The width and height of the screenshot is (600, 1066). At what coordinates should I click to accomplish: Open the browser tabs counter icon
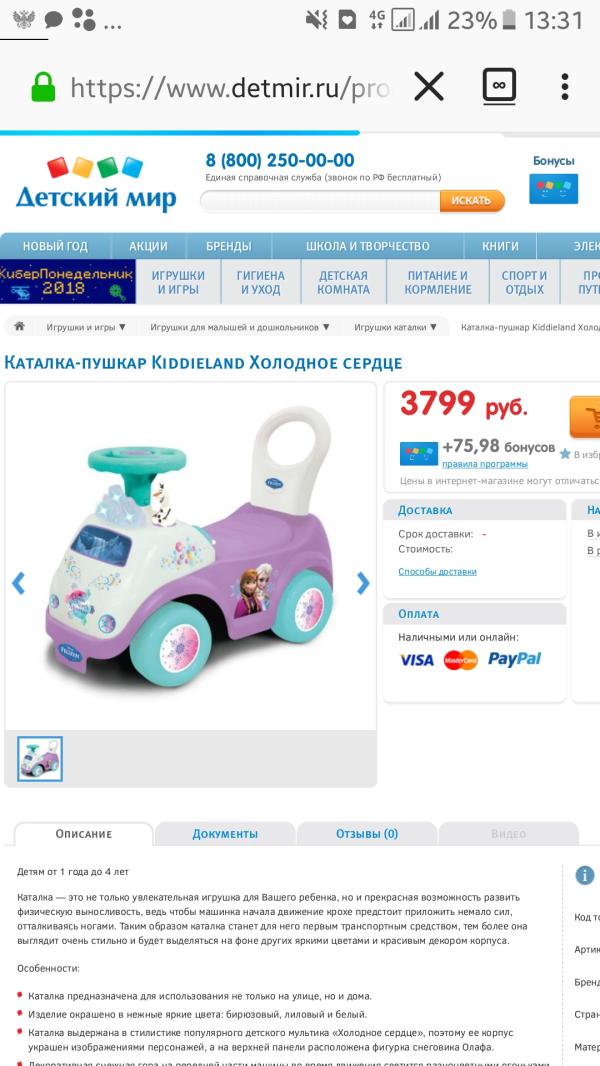pos(499,87)
